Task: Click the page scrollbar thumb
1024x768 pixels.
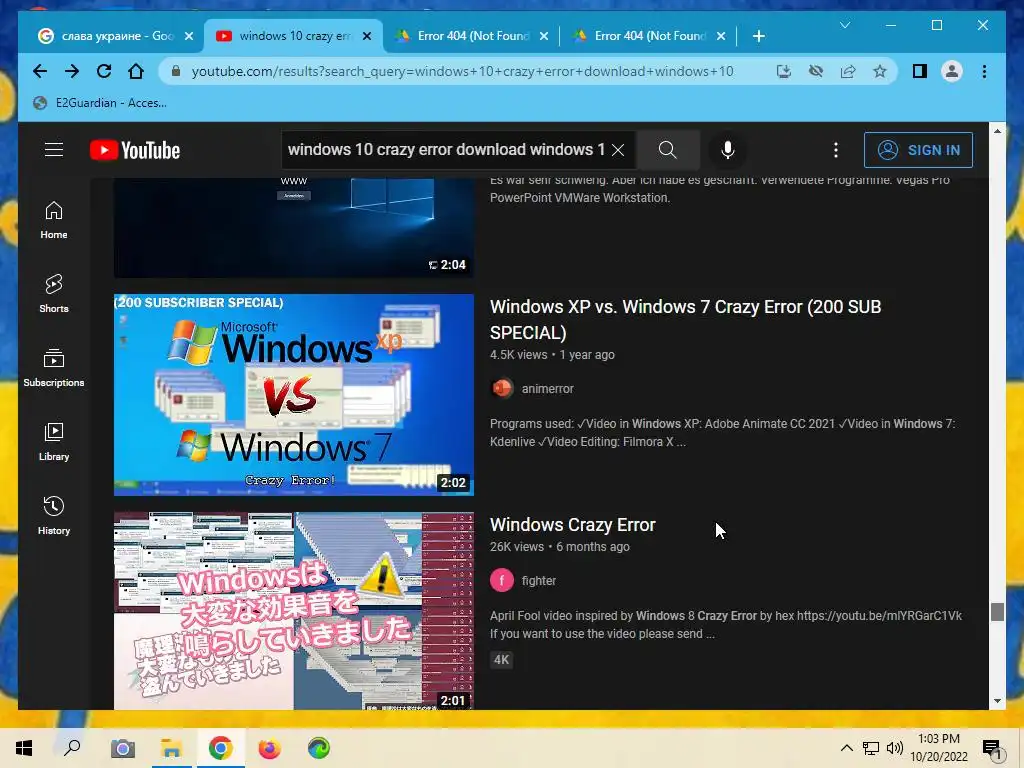Action: [997, 612]
